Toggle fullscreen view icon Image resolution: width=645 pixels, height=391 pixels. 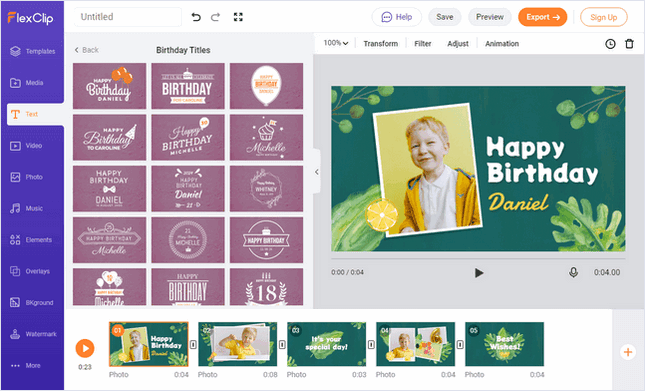[x=238, y=17]
